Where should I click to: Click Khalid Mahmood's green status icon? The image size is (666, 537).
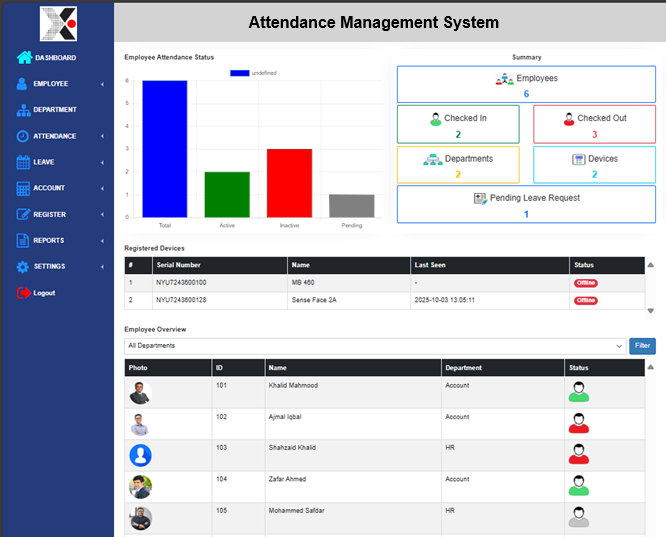click(x=578, y=392)
